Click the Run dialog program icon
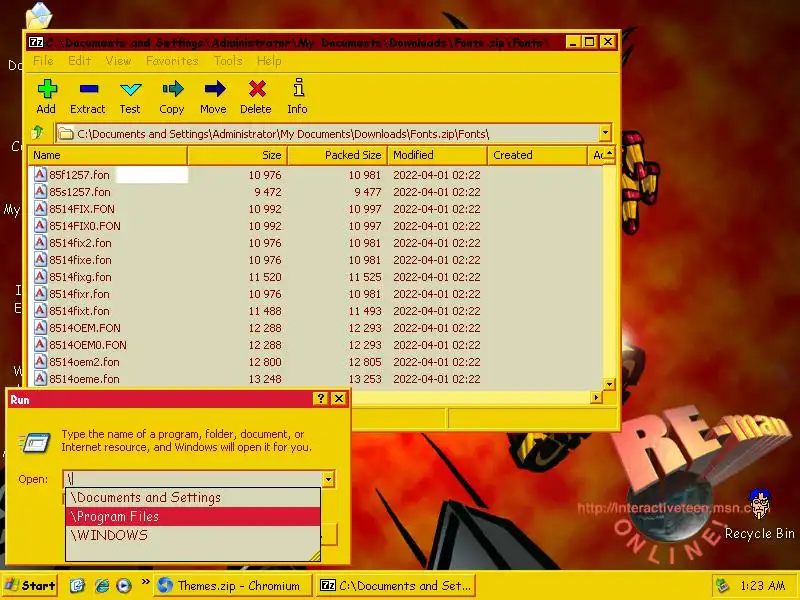Screen dimensions: 800x600 [x=35, y=442]
